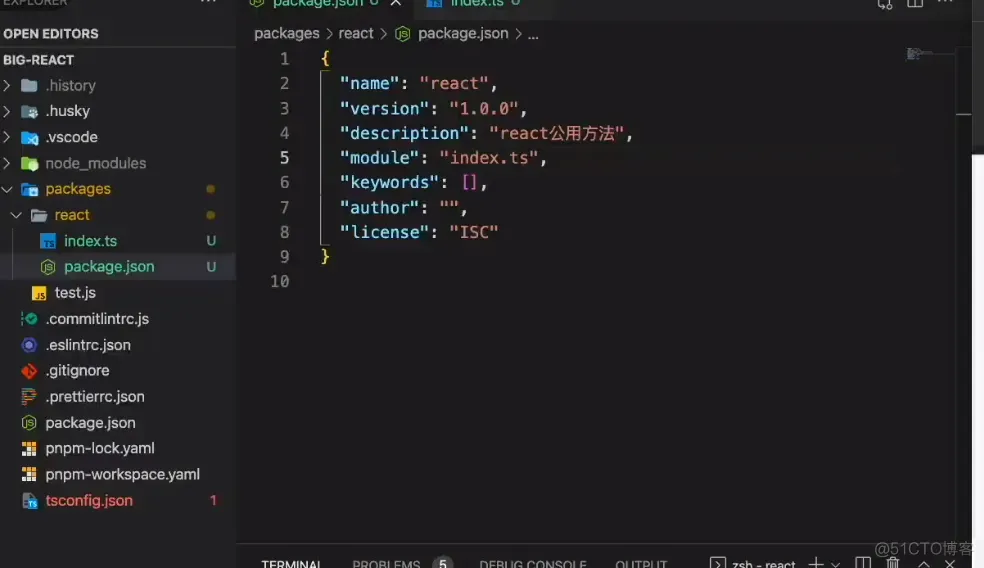Expand the .husky folder chevron

tap(7, 111)
